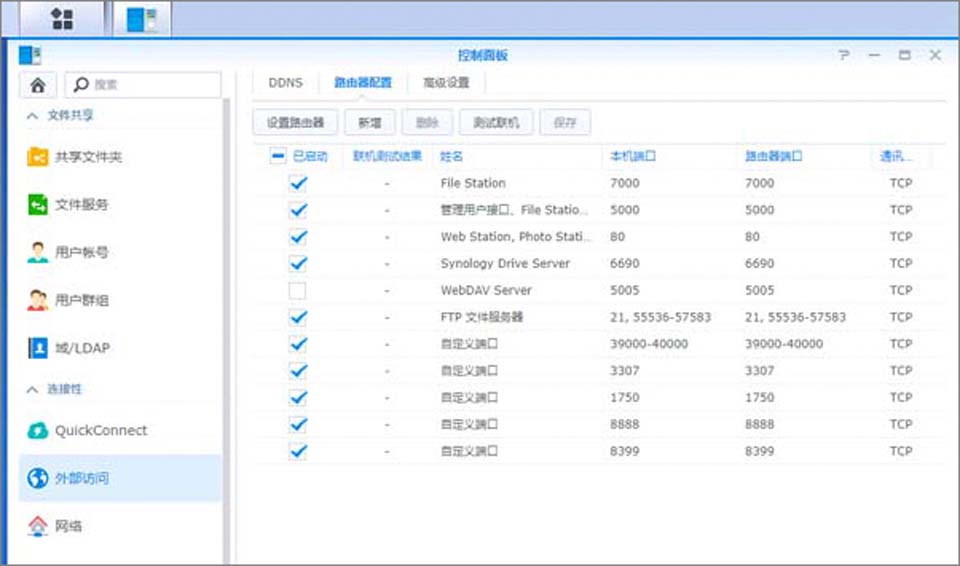Click the 新增 button
The height and width of the screenshot is (566, 960).
tap(369, 123)
